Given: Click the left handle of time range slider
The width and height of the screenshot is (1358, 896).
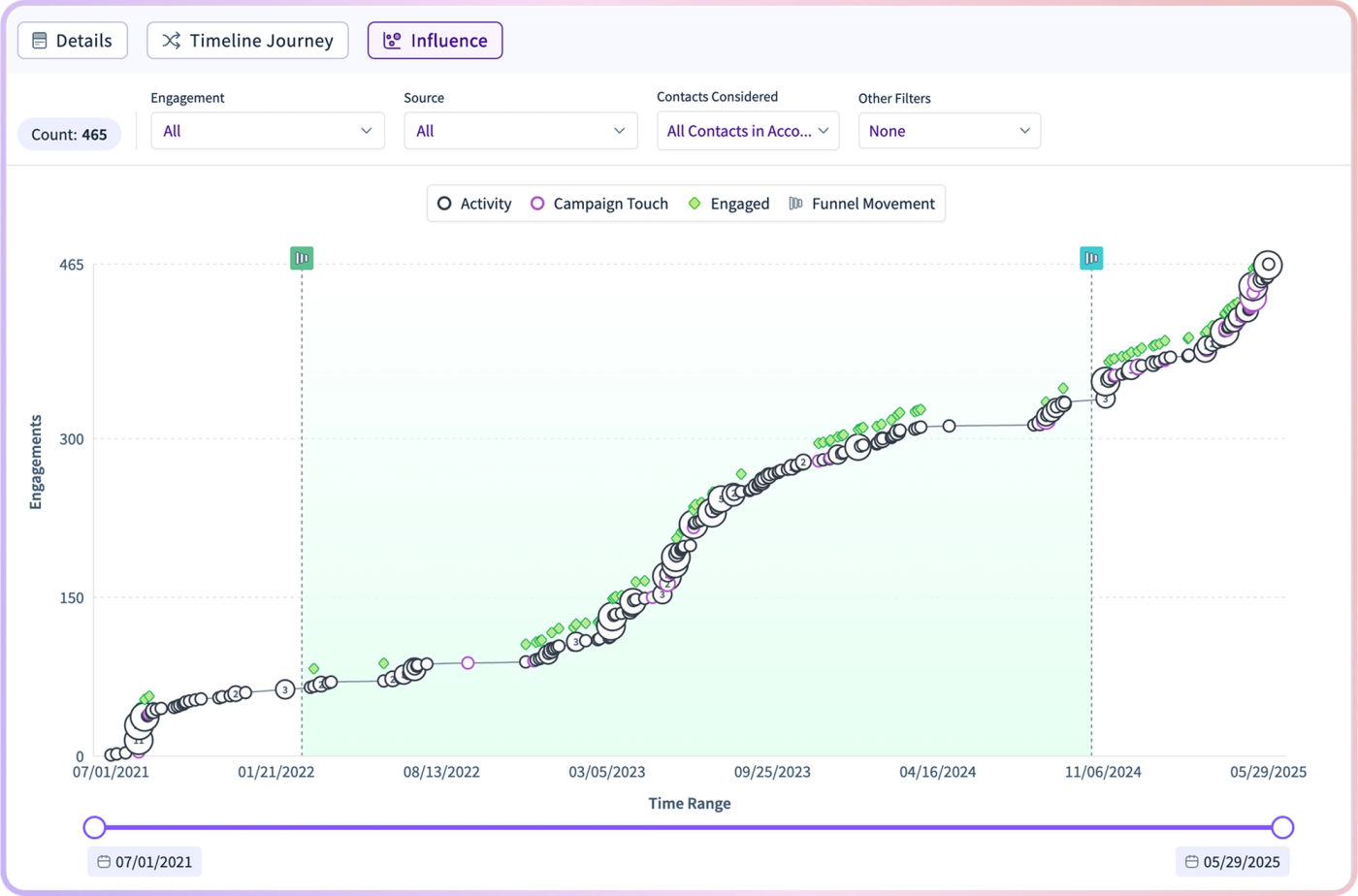Looking at the screenshot, I should (x=94, y=827).
